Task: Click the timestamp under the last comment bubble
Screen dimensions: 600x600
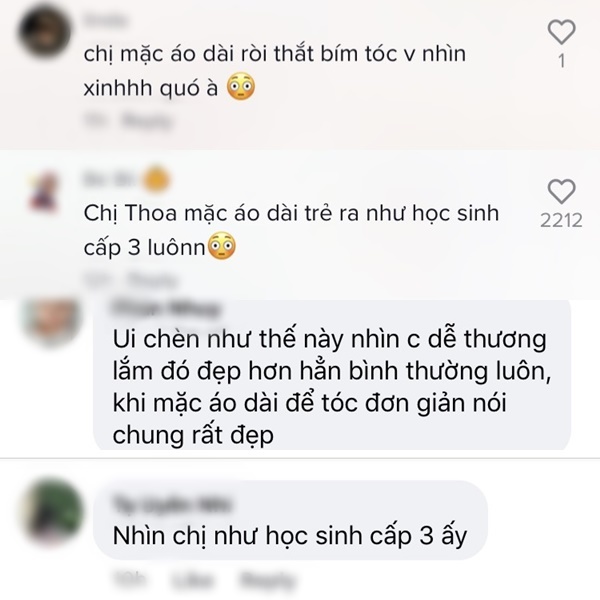Action: 130,580
